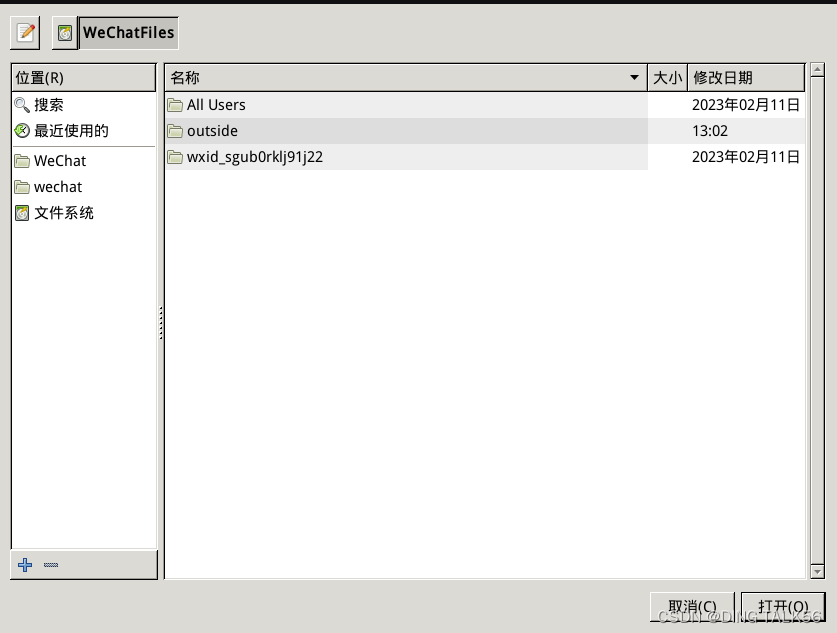Add bookmark with the plus button
The image size is (837, 633).
25,565
